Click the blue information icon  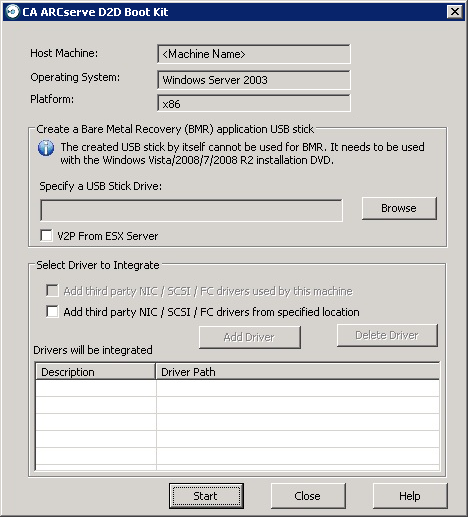[x=46, y=148]
